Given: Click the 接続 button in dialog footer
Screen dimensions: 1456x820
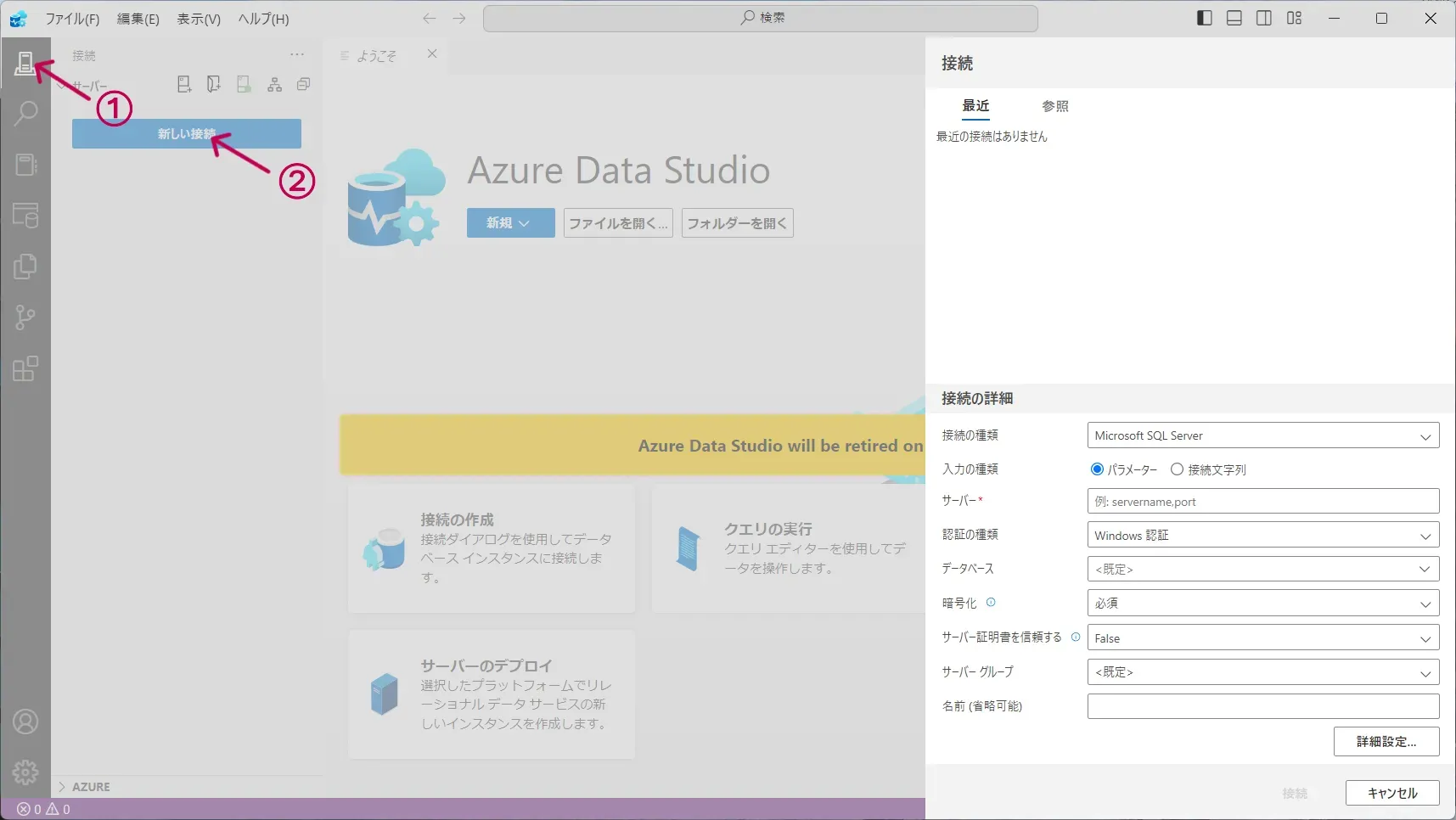Looking at the screenshot, I should (x=1295, y=793).
